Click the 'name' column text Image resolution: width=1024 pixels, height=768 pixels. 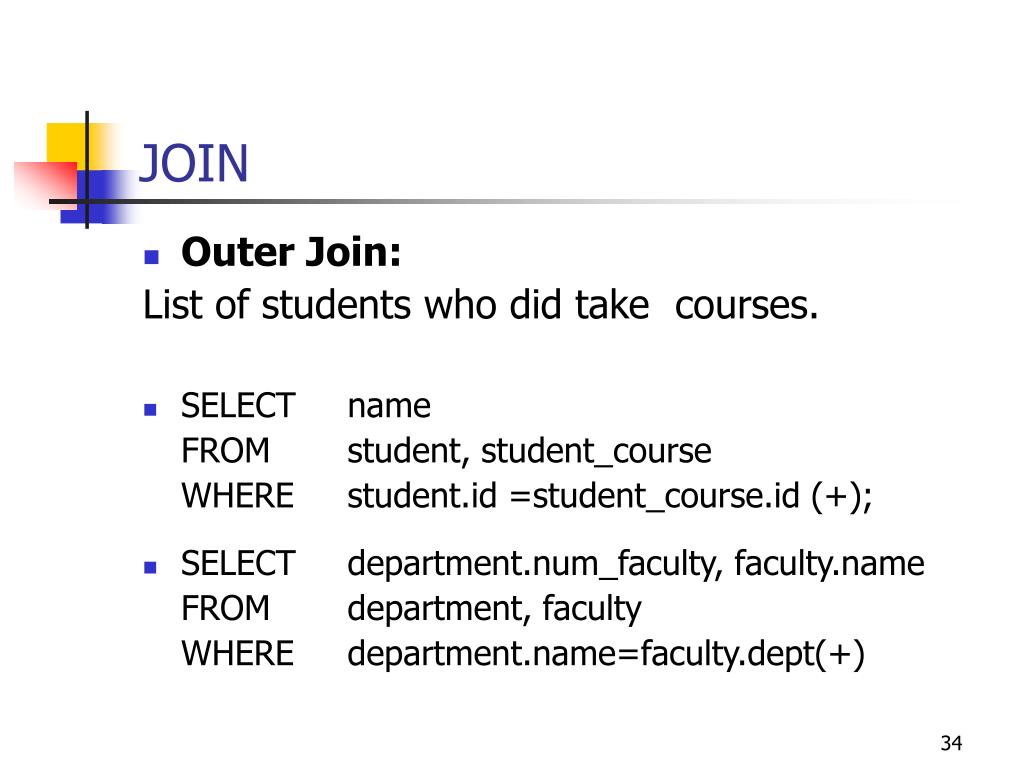389,406
